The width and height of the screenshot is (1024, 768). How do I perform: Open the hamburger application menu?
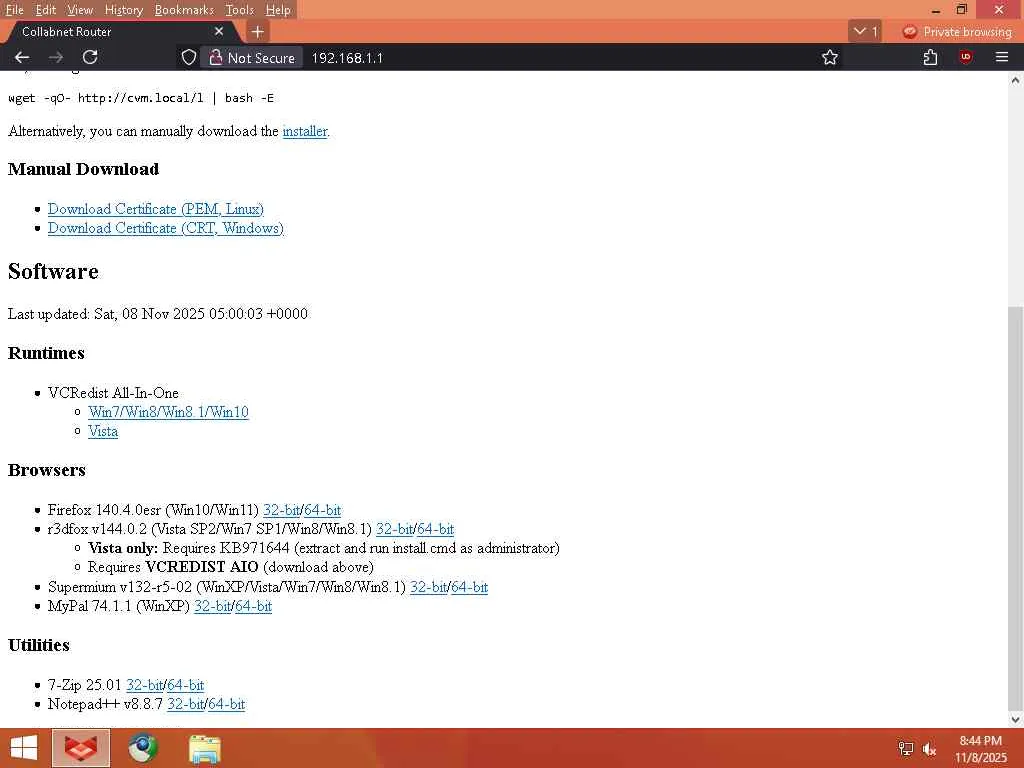click(1002, 57)
